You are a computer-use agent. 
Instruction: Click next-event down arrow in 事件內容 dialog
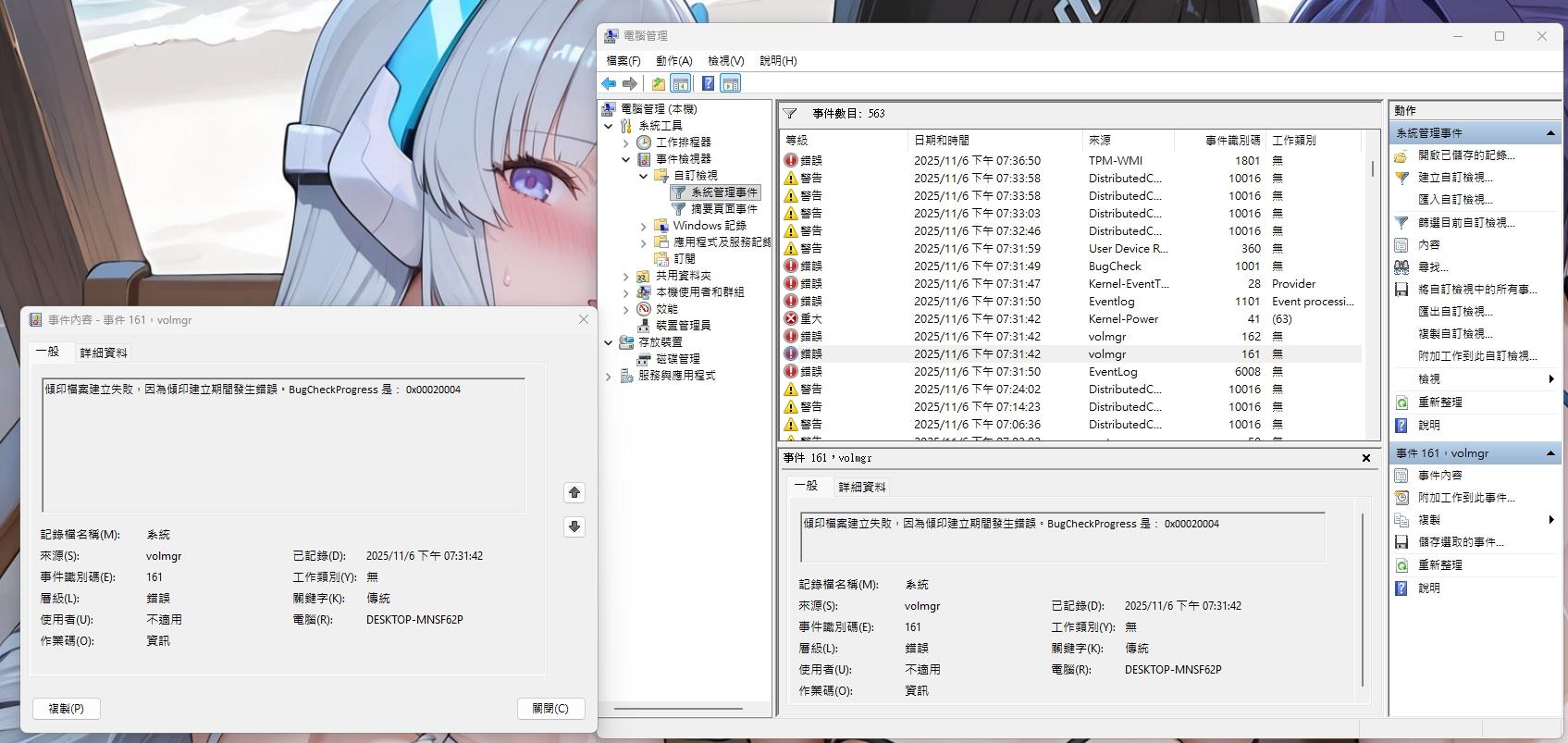[574, 526]
